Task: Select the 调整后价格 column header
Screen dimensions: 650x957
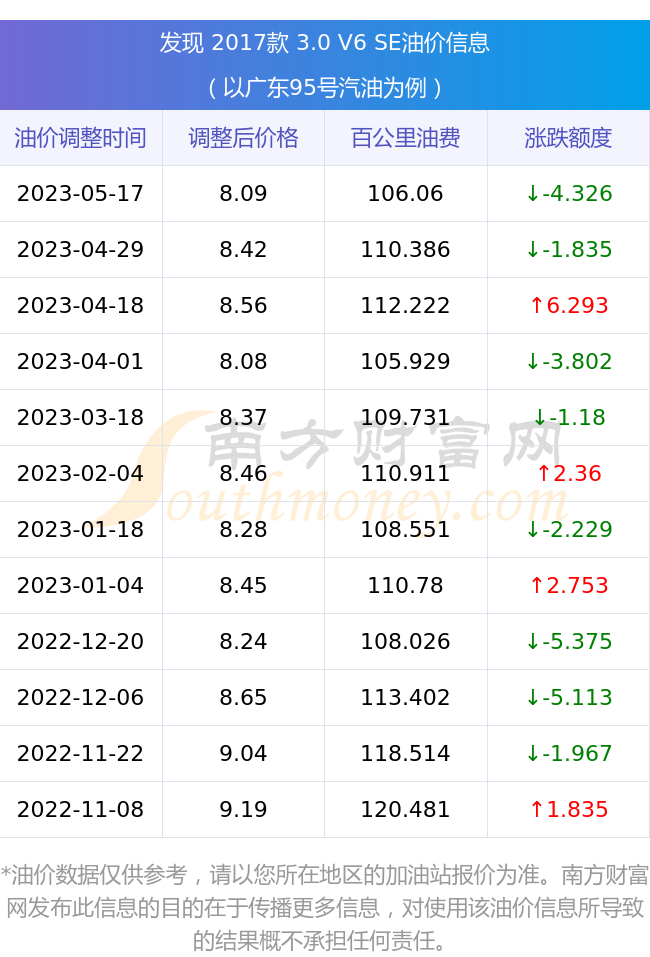Action: click(244, 138)
